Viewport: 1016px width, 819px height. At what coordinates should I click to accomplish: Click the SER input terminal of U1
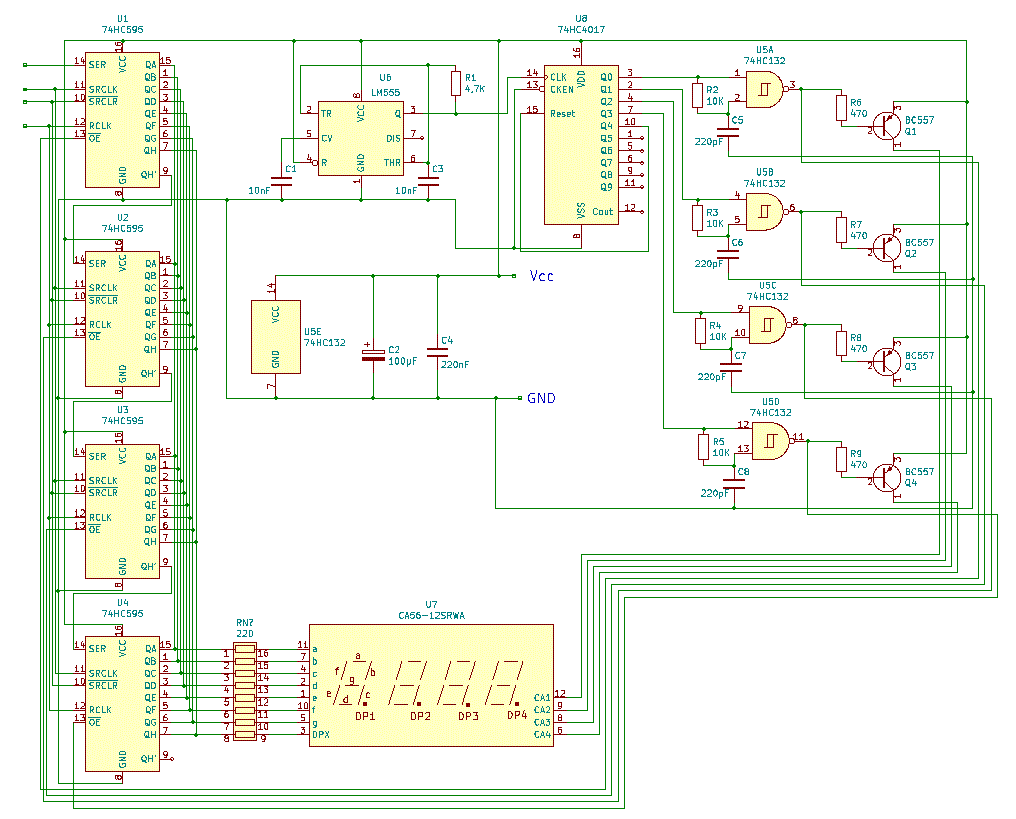[x=25, y=65]
